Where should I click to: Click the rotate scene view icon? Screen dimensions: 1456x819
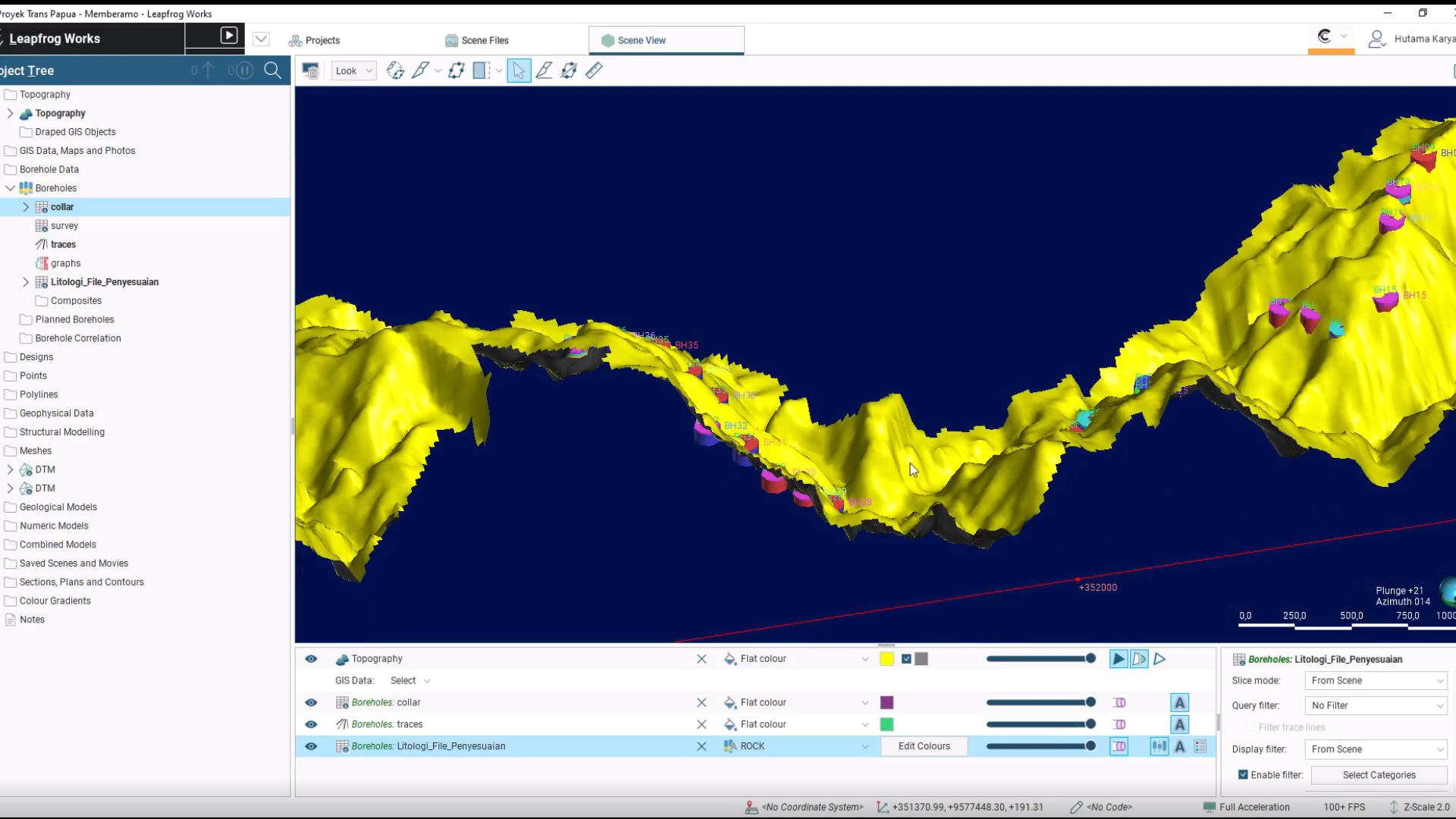(x=395, y=71)
